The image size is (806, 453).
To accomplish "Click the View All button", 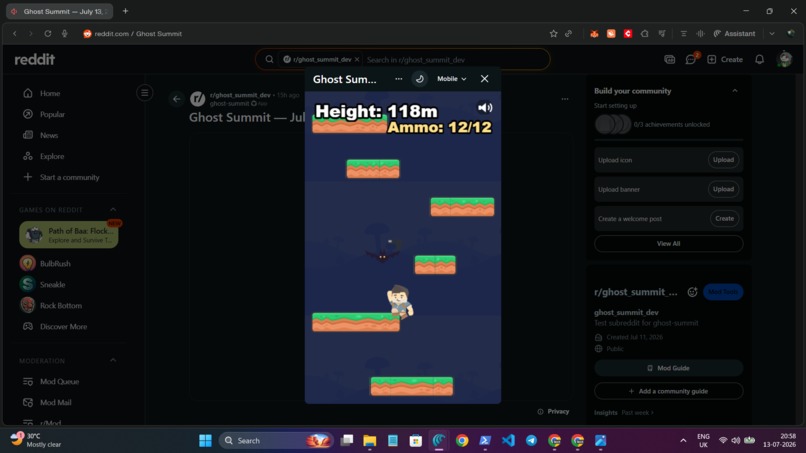I will coord(668,244).
